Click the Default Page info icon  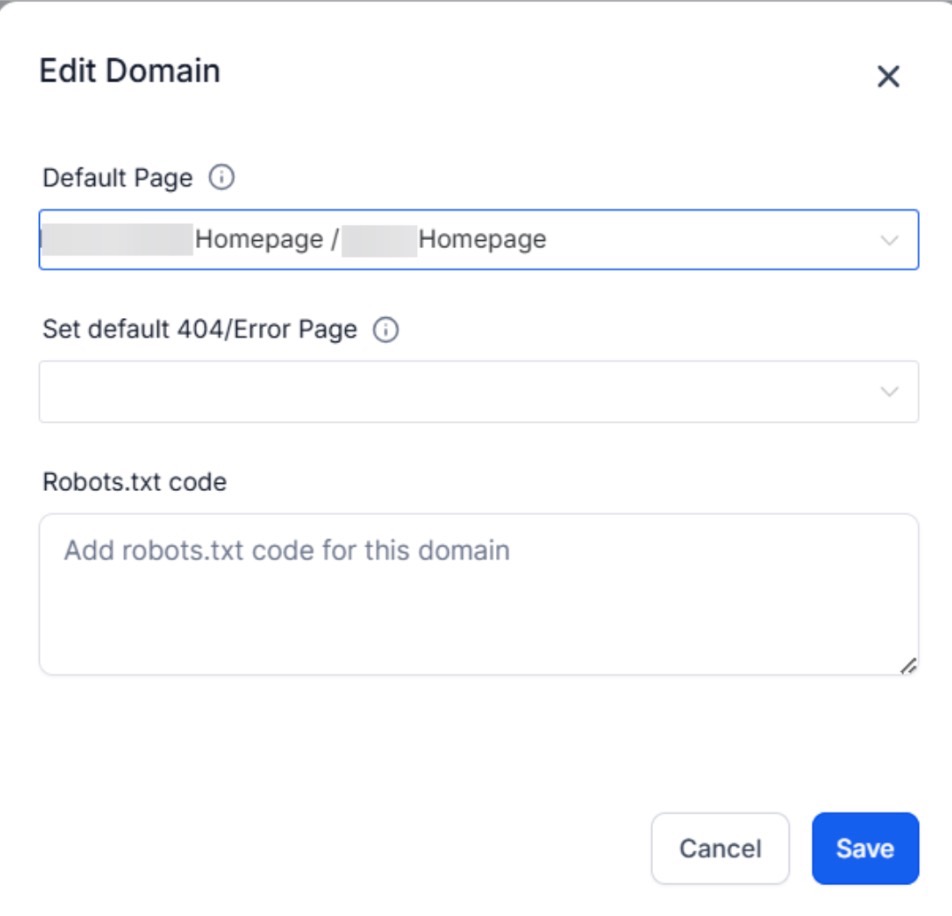coord(221,177)
